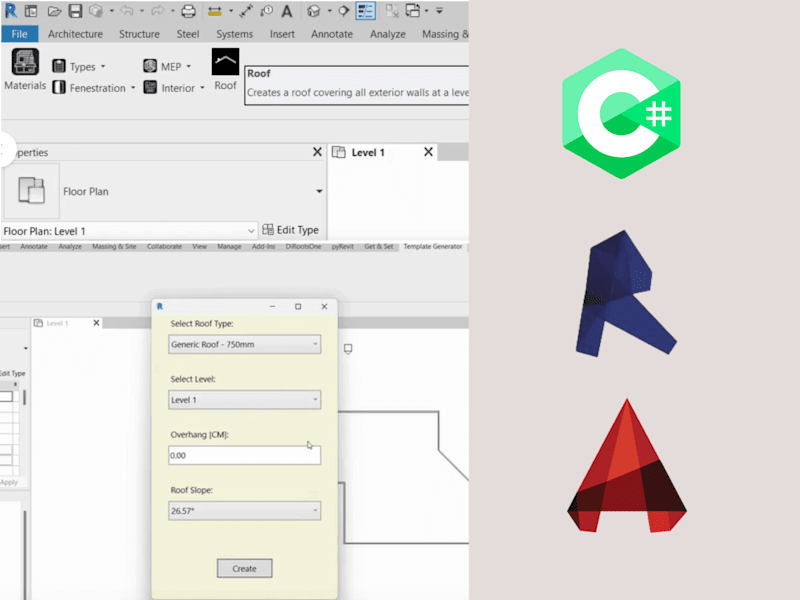Click the Types clipboard icon
The image size is (800, 600).
[59, 66]
